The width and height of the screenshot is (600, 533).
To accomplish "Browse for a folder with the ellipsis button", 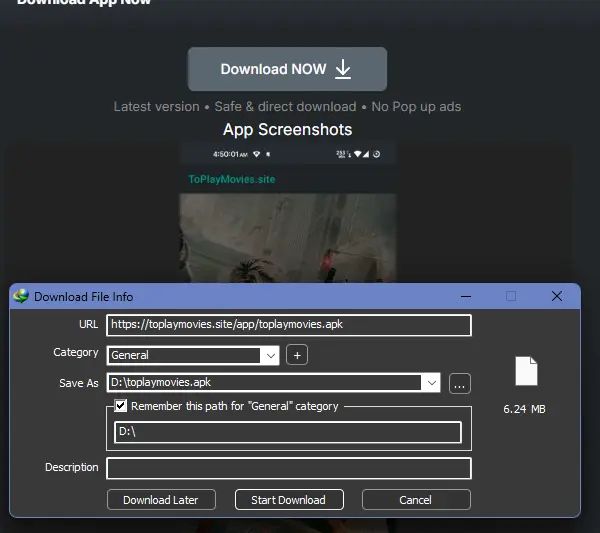I will [x=460, y=383].
